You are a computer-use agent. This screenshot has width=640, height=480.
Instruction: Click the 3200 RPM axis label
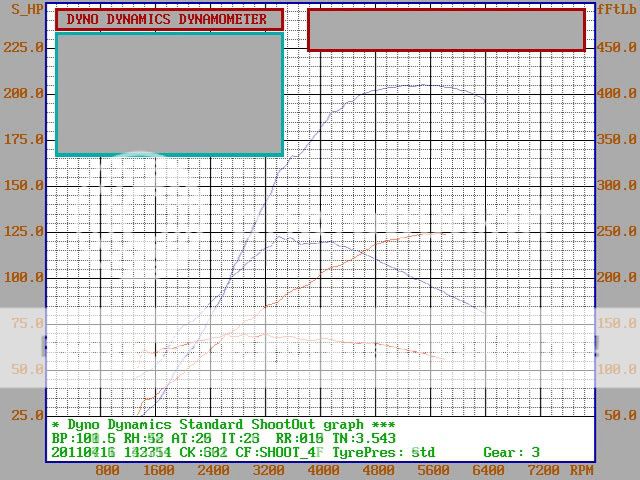coord(269,470)
